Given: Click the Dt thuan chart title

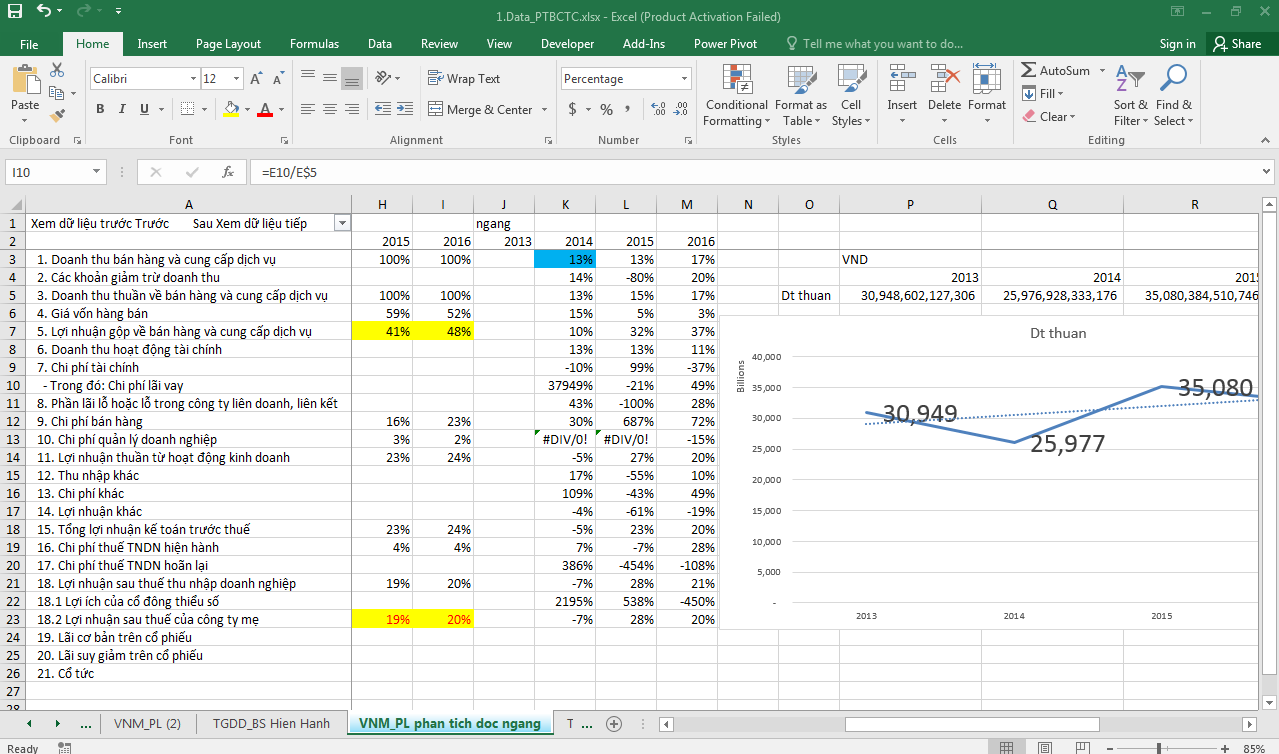Looking at the screenshot, I should coord(1058,333).
